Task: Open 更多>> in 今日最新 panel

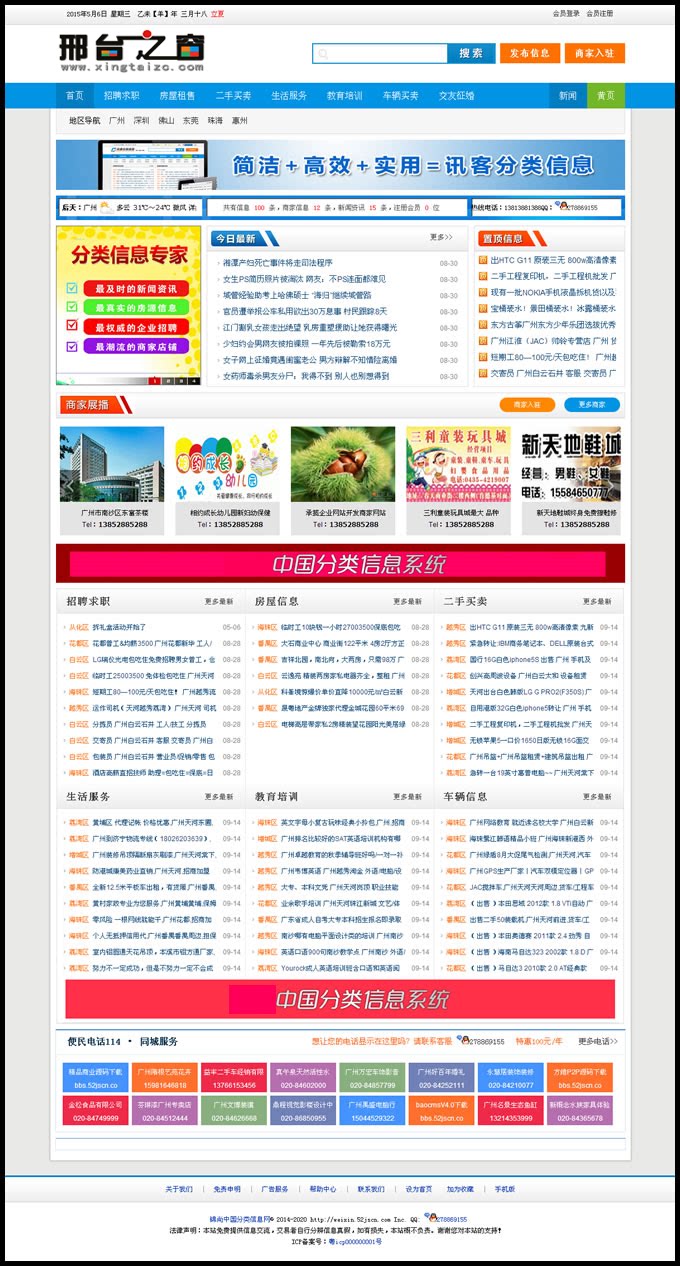Action: tap(441, 238)
